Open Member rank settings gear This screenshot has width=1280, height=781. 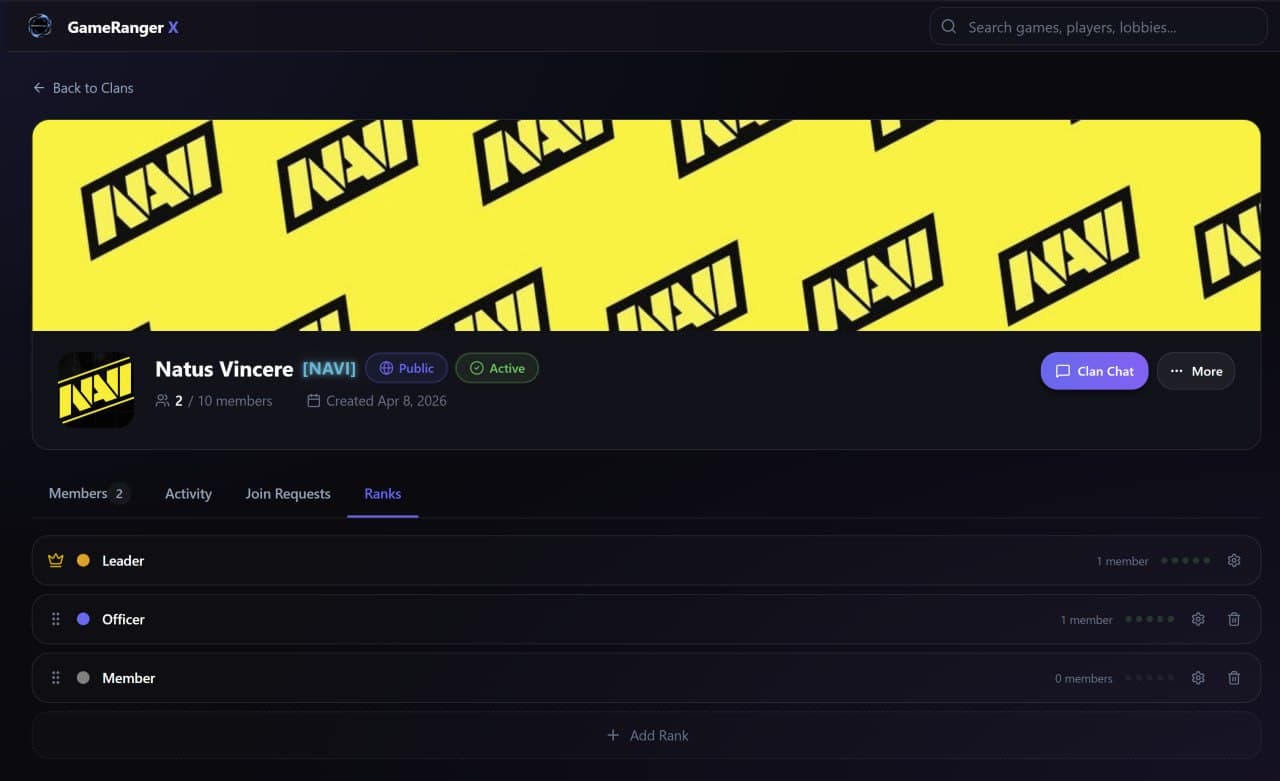[x=1198, y=678]
